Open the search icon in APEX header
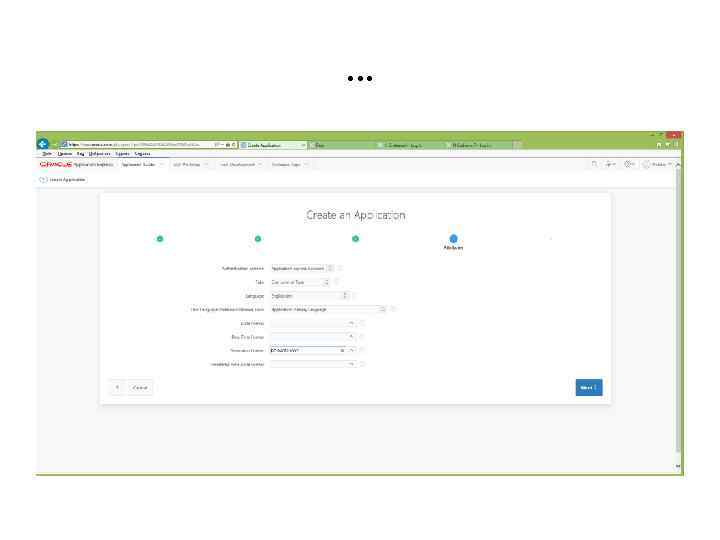Image resolution: width=720 pixels, height=540 pixels. click(594, 164)
